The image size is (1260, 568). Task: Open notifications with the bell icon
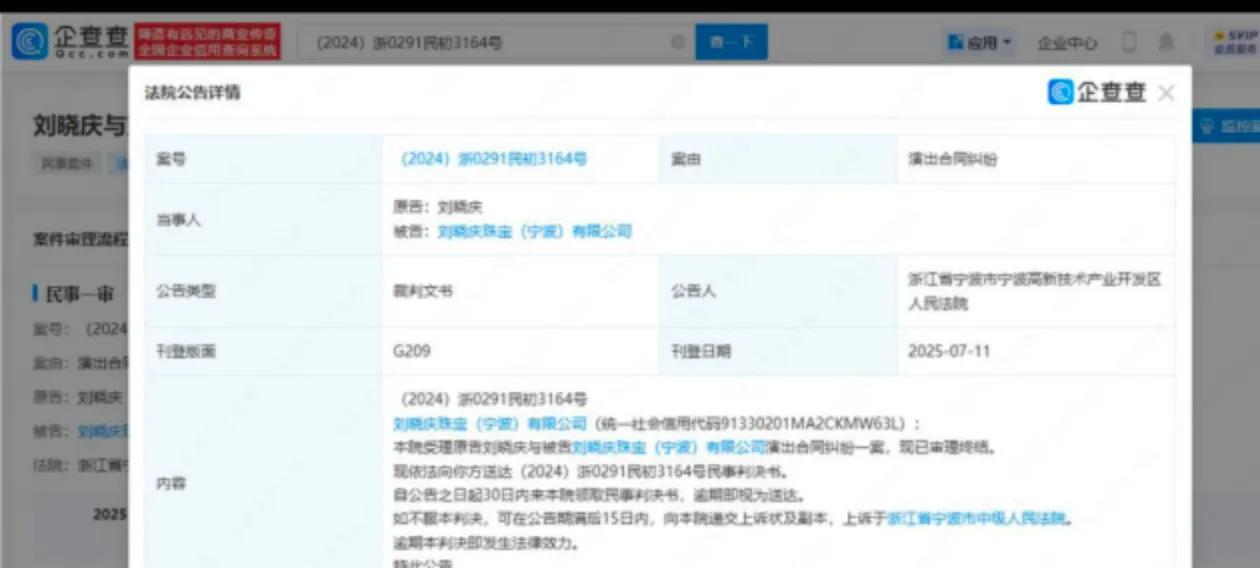pyautogui.click(x=1166, y=43)
